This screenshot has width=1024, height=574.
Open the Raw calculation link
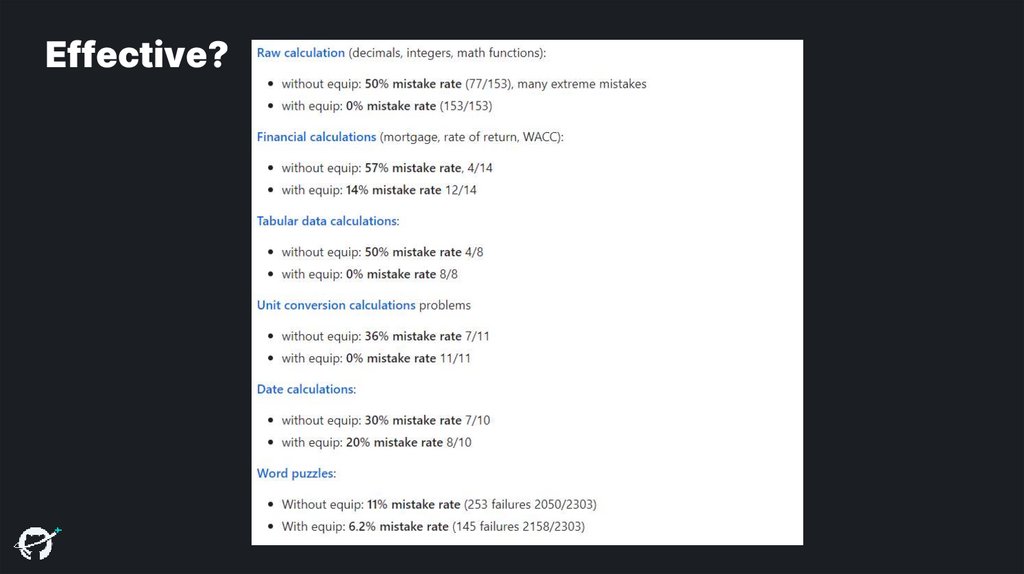click(x=301, y=52)
